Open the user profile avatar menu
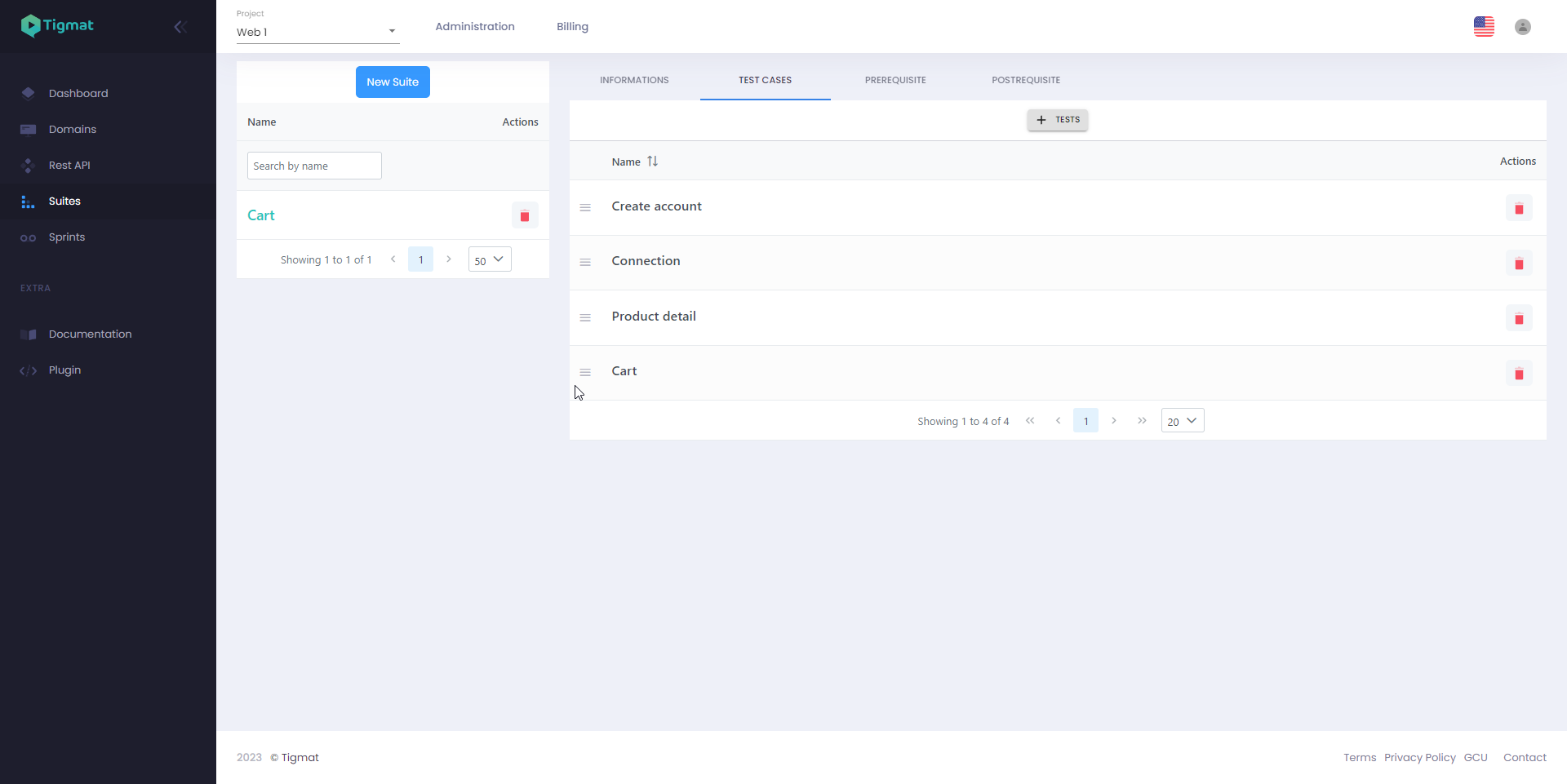1567x784 pixels. (1523, 27)
